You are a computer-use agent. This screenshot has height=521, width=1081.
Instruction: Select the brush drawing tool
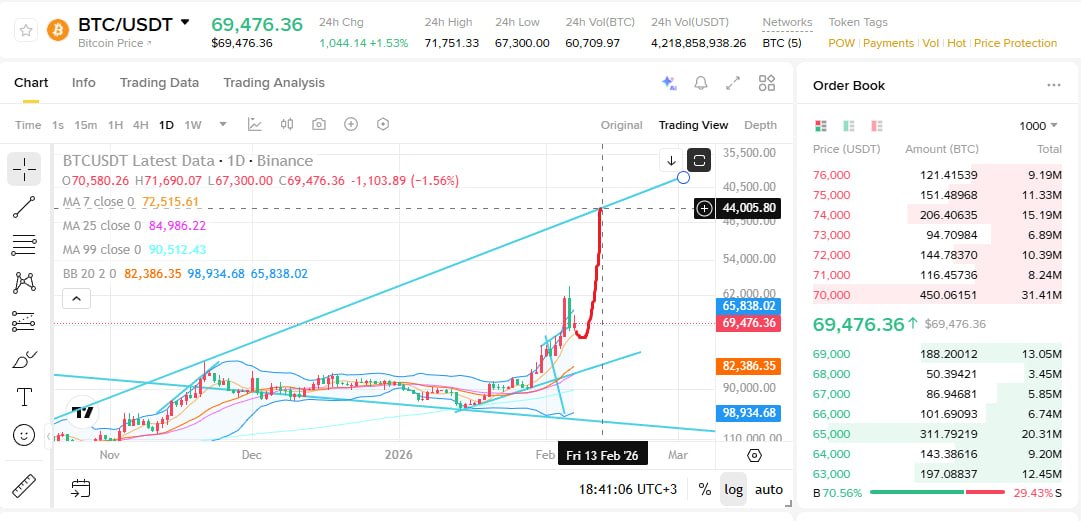click(24, 359)
